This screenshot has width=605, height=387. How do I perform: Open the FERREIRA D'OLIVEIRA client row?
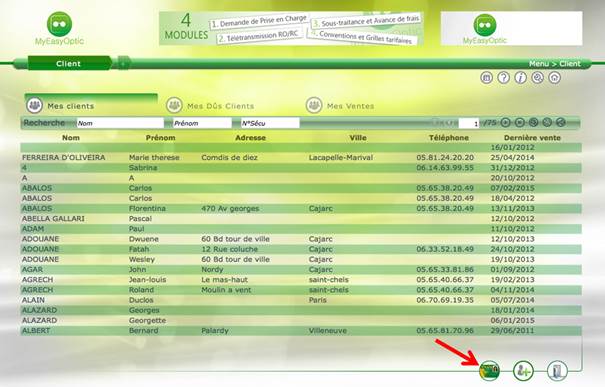coord(301,157)
